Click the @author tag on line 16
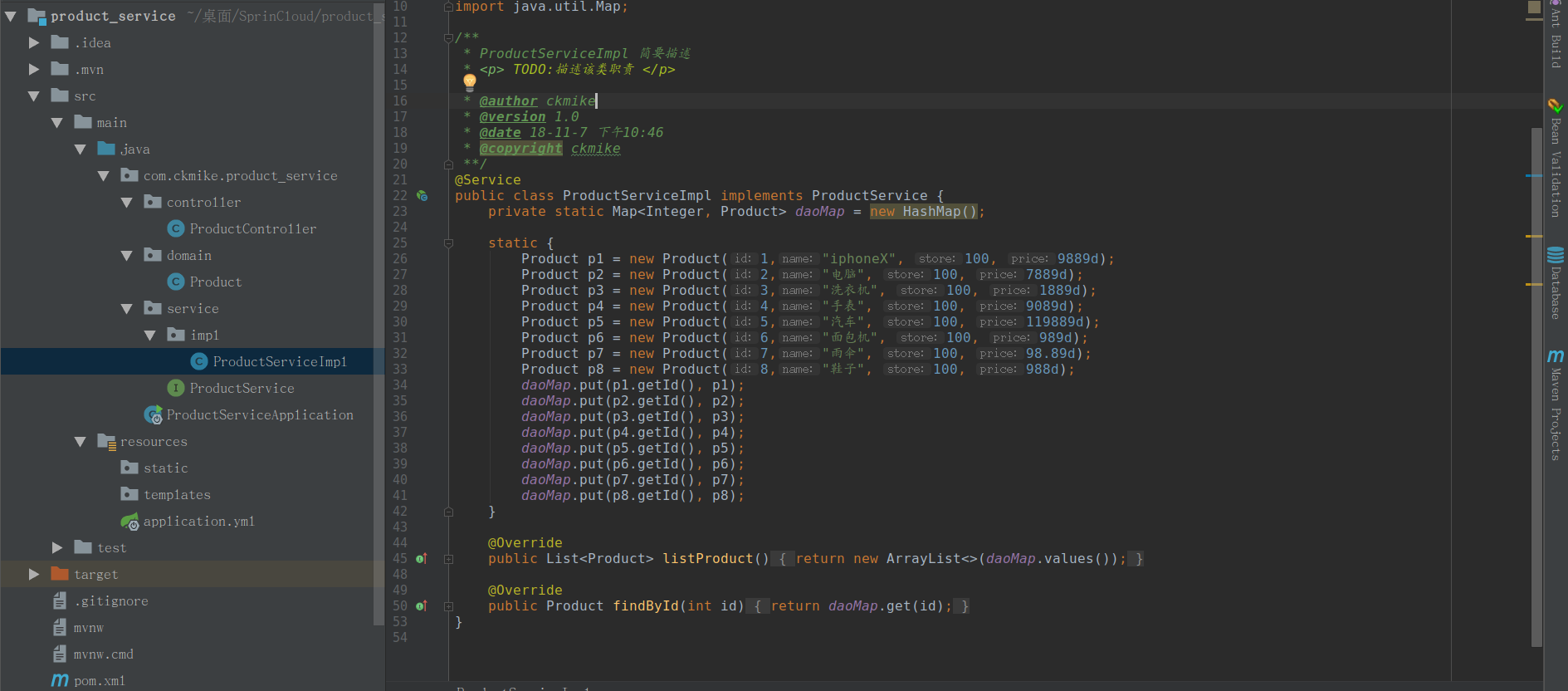The width and height of the screenshot is (1568, 691). pyautogui.click(x=508, y=100)
